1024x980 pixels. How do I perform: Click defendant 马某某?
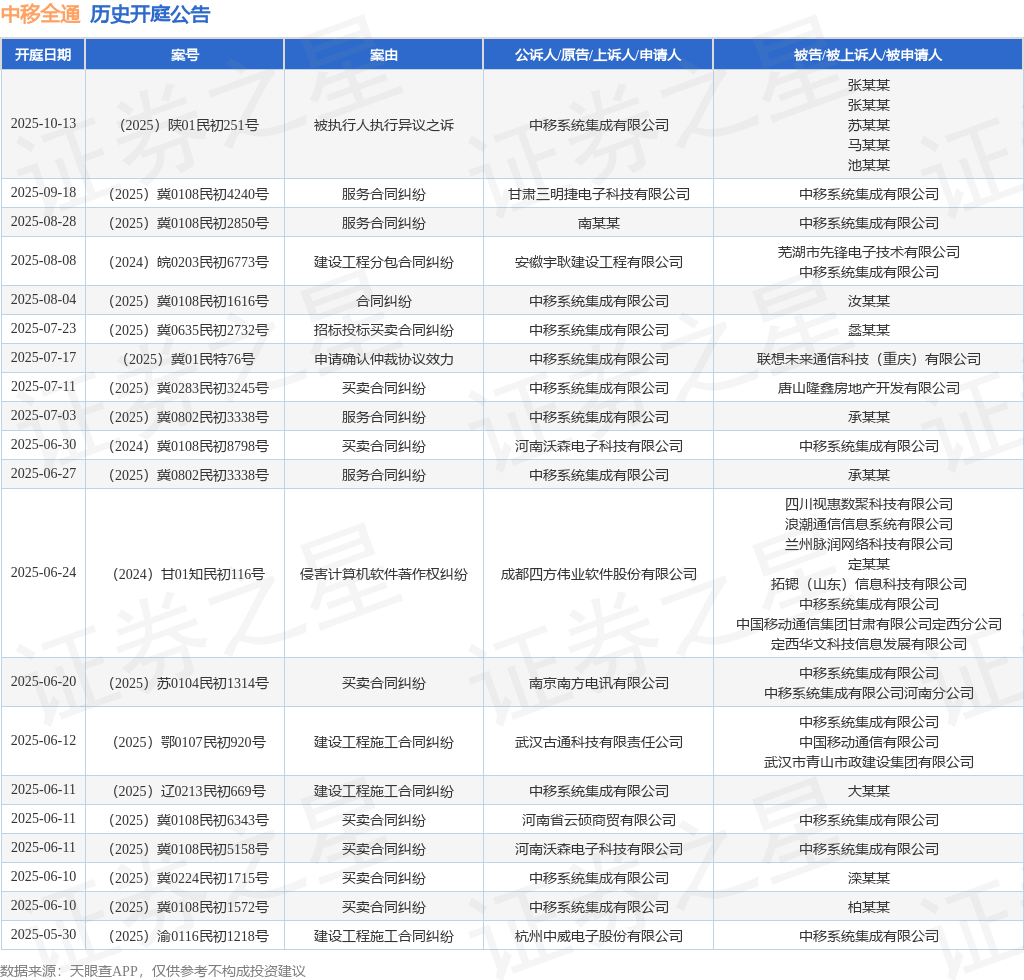point(869,145)
